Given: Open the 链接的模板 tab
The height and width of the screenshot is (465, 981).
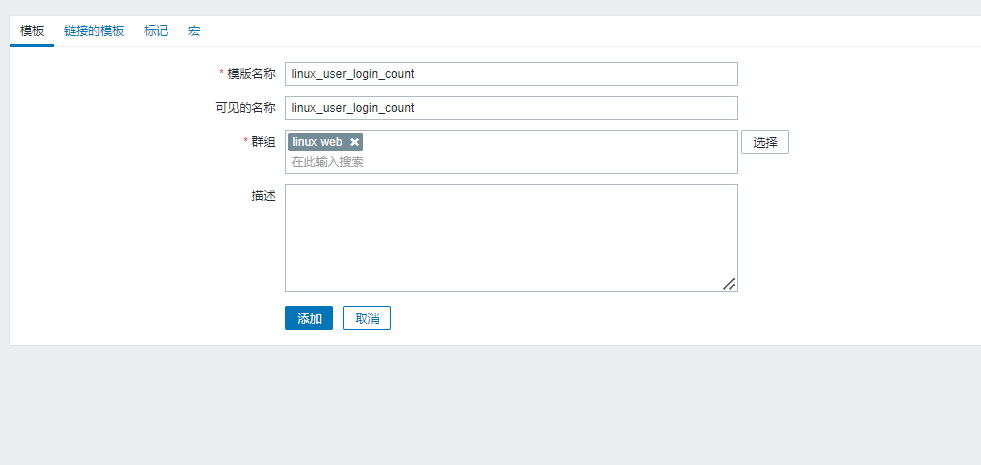Looking at the screenshot, I should tap(94, 31).
